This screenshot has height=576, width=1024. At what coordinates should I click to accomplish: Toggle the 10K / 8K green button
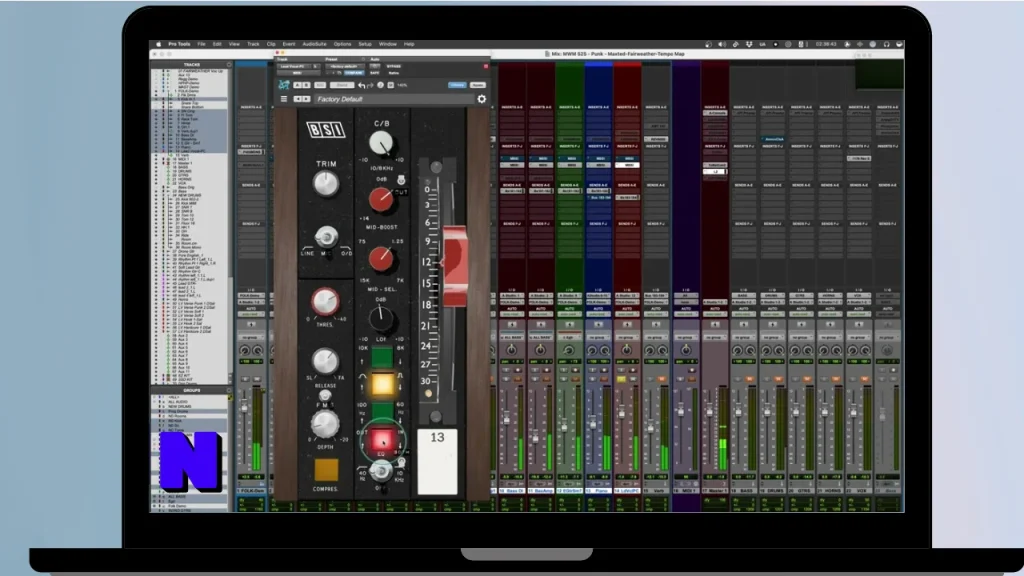click(382, 357)
